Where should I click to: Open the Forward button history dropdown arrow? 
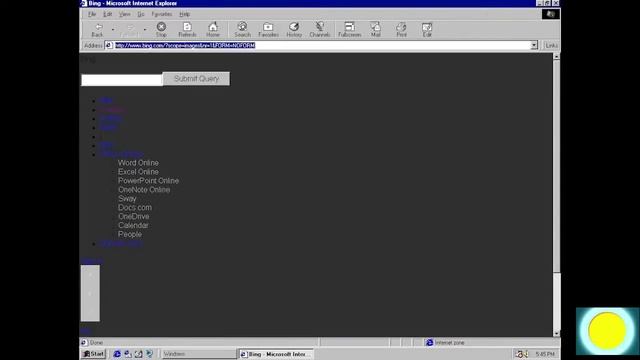pos(144,30)
